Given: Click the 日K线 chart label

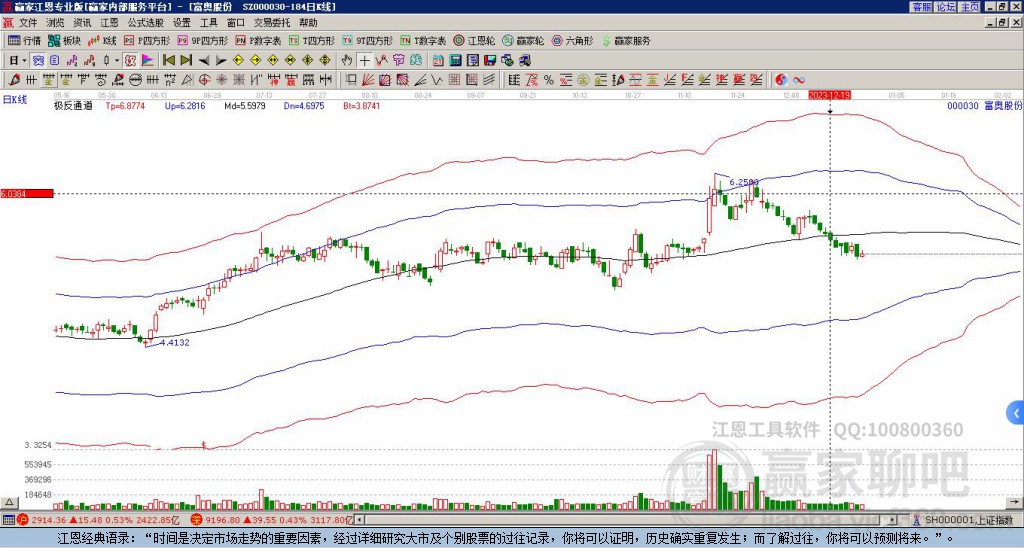Looking at the screenshot, I should 15,100.
